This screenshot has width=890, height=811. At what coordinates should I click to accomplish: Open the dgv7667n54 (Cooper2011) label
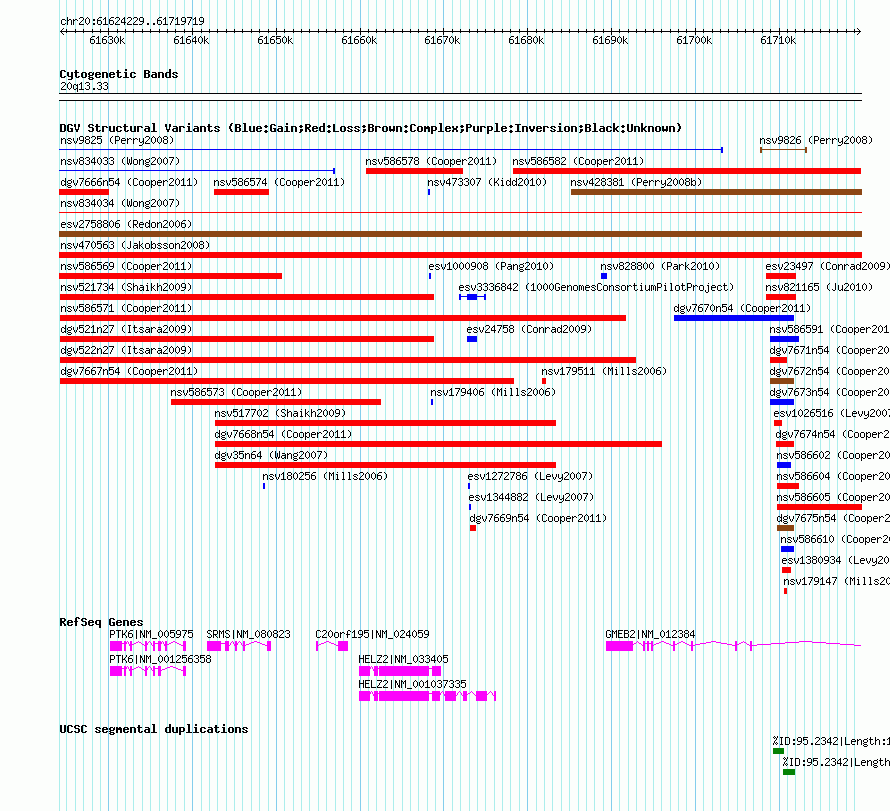pos(129,371)
